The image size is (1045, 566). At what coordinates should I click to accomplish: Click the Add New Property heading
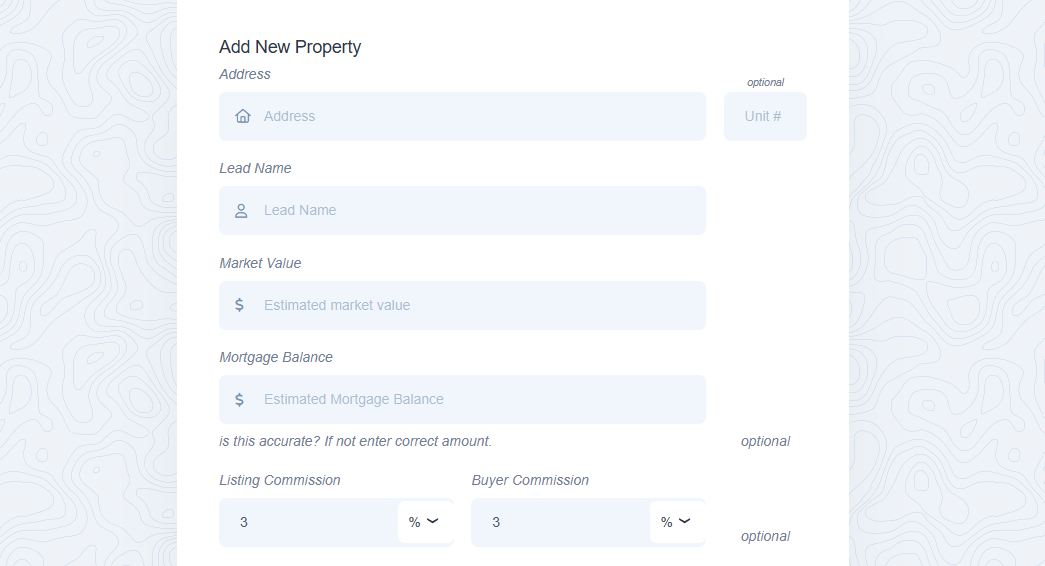pos(290,47)
